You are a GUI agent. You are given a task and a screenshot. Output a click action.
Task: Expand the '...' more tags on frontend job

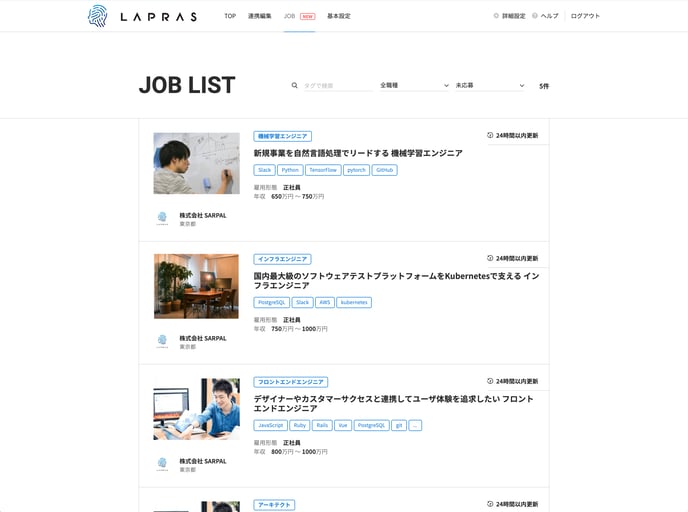tap(415, 426)
